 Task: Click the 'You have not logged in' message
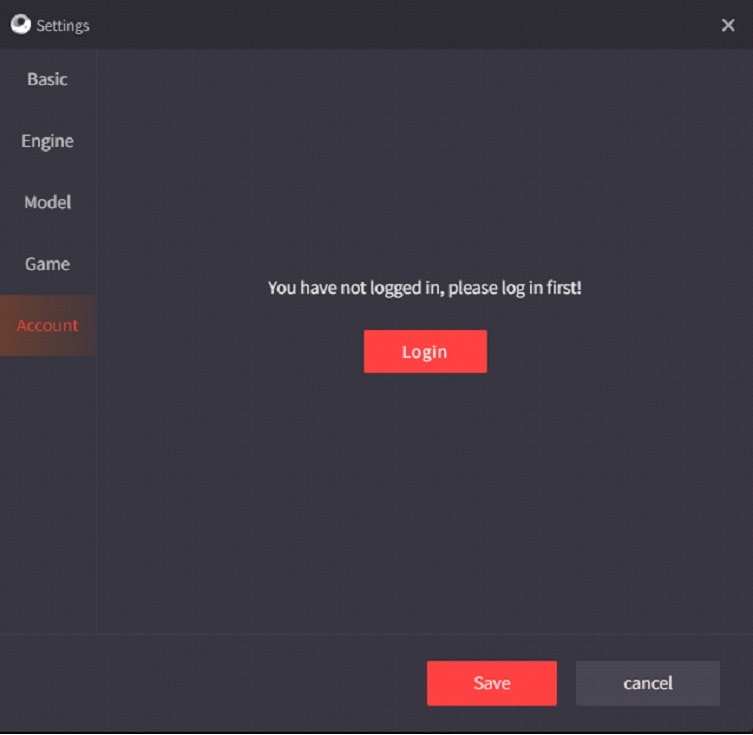point(425,288)
